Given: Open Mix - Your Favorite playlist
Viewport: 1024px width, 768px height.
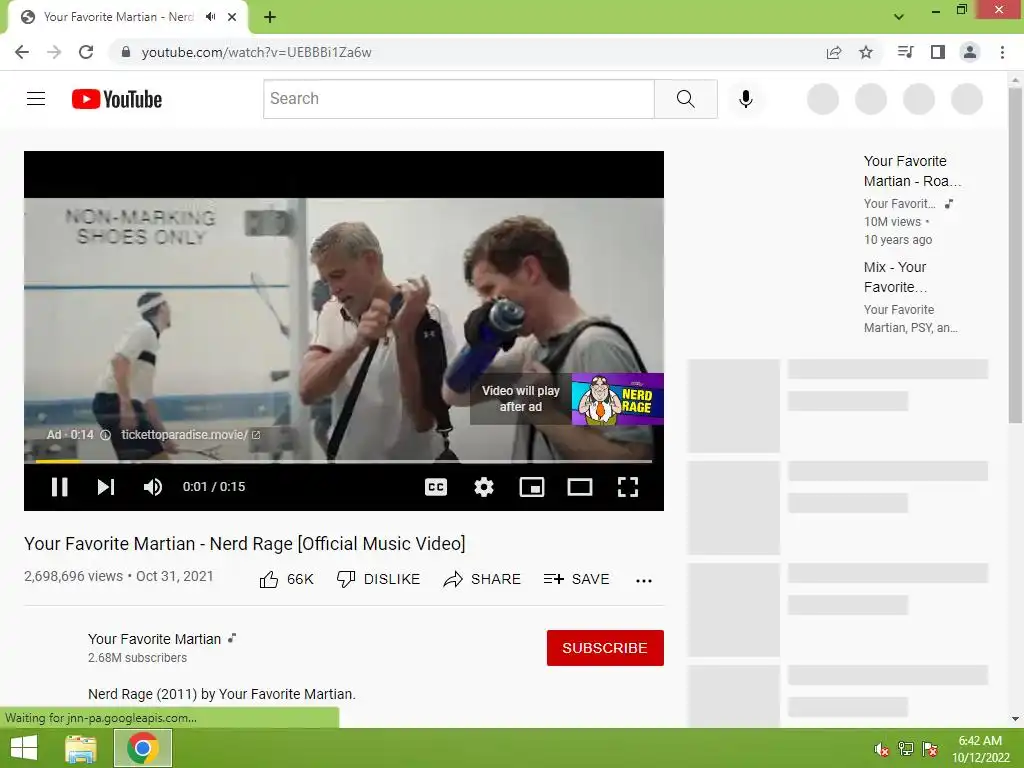Looking at the screenshot, I should coord(895,277).
